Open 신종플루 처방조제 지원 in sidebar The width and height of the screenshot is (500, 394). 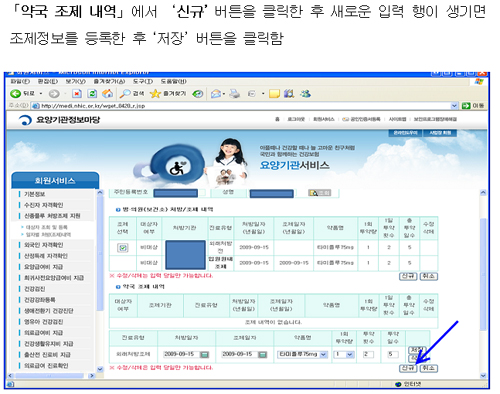tap(52, 216)
